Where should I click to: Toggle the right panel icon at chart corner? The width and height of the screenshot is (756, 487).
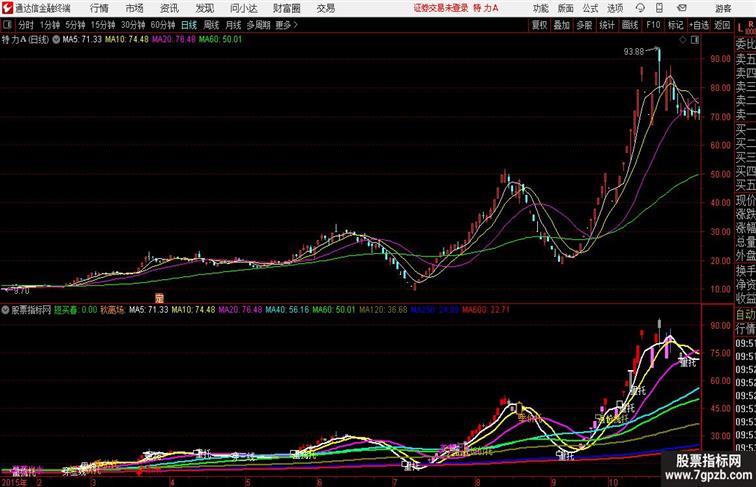click(x=695, y=40)
